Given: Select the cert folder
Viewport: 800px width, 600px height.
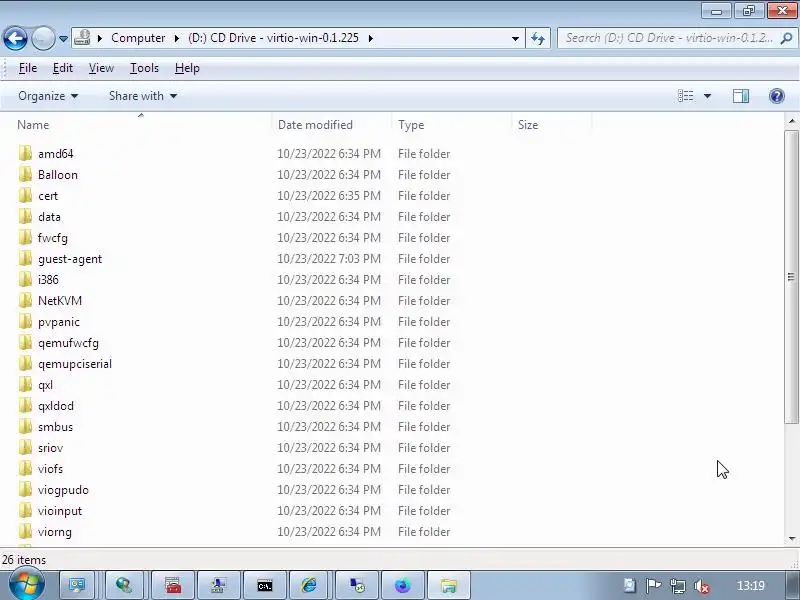Looking at the screenshot, I should [48, 196].
